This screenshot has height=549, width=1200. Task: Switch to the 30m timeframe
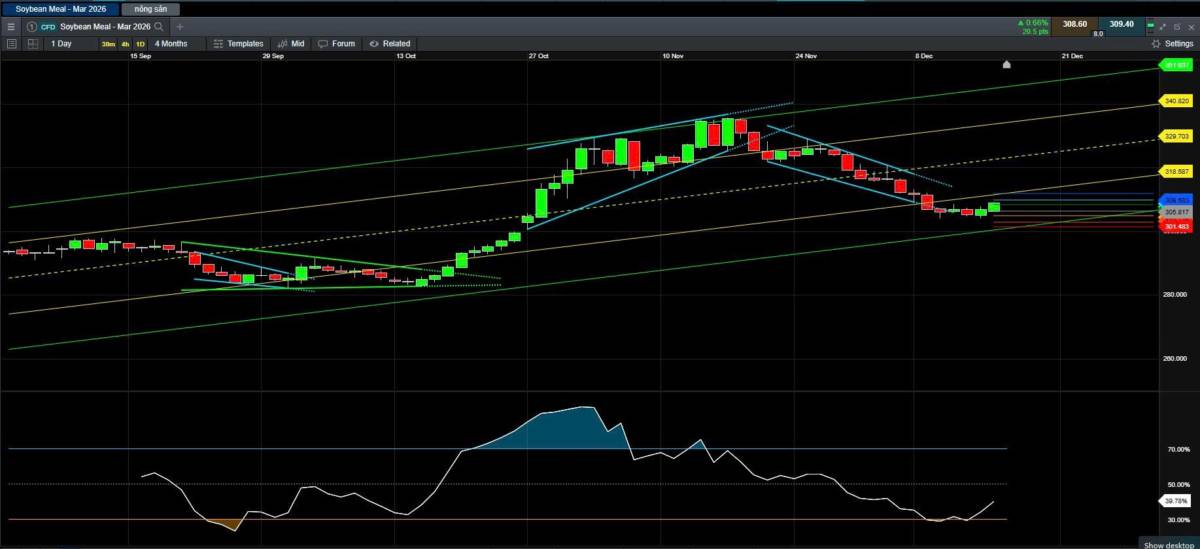108,44
